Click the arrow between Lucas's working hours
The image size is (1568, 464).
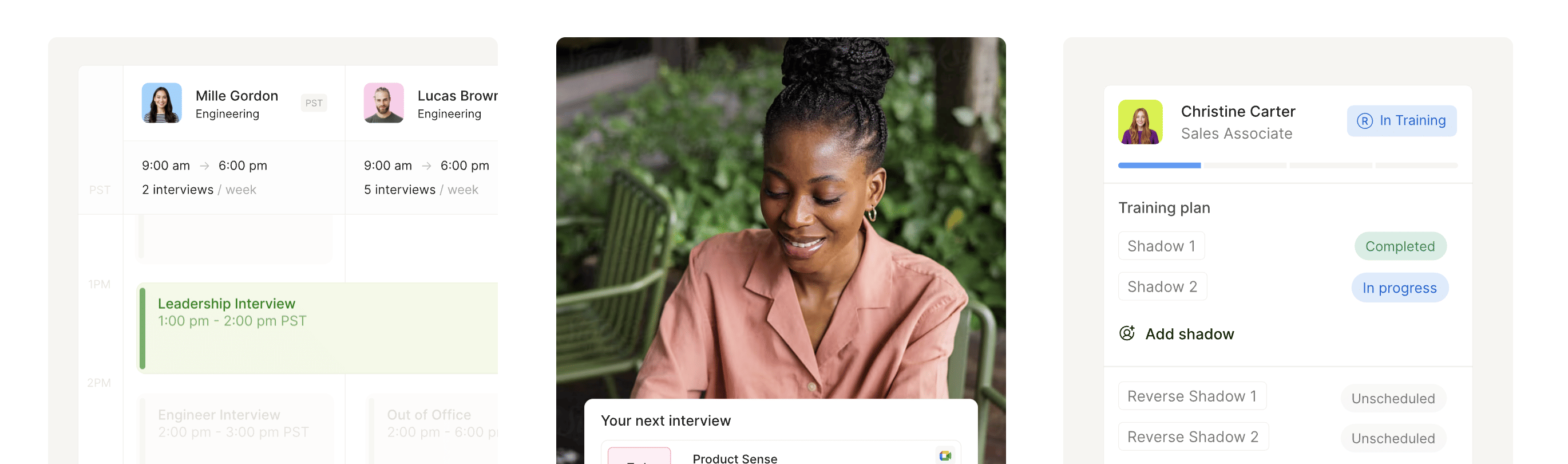(x=427, y=166)
